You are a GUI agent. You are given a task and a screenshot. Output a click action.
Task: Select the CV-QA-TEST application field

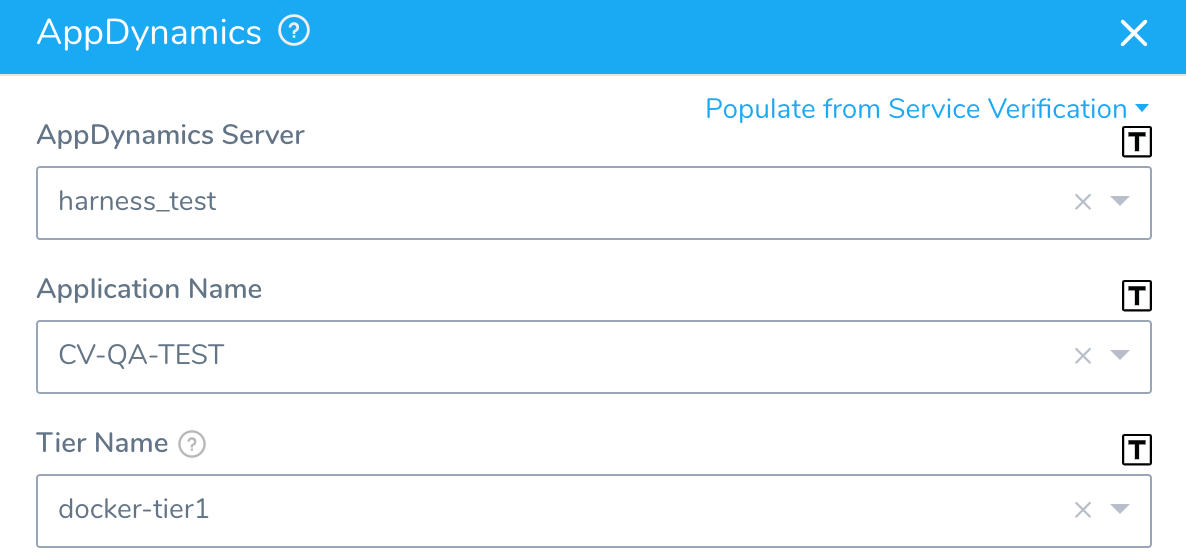(594, 356)
